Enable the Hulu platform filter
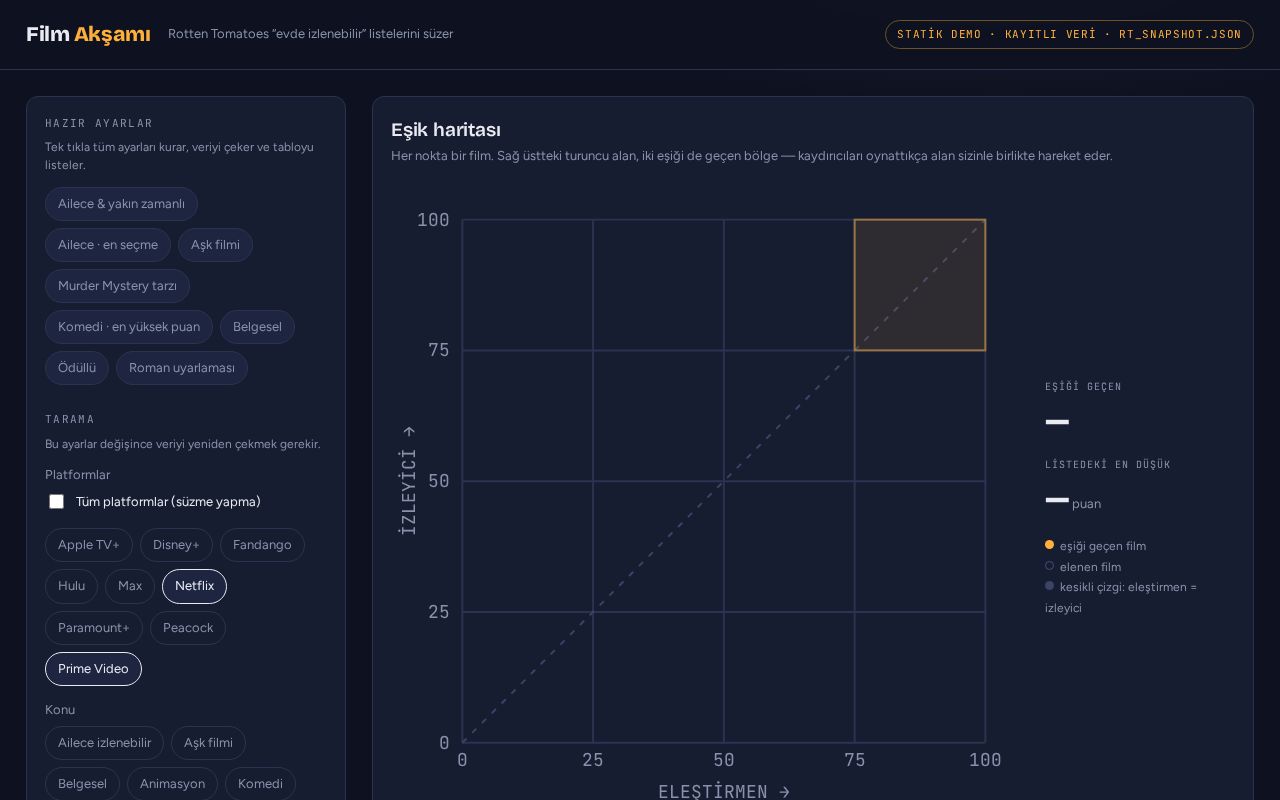 click(71, 586)
